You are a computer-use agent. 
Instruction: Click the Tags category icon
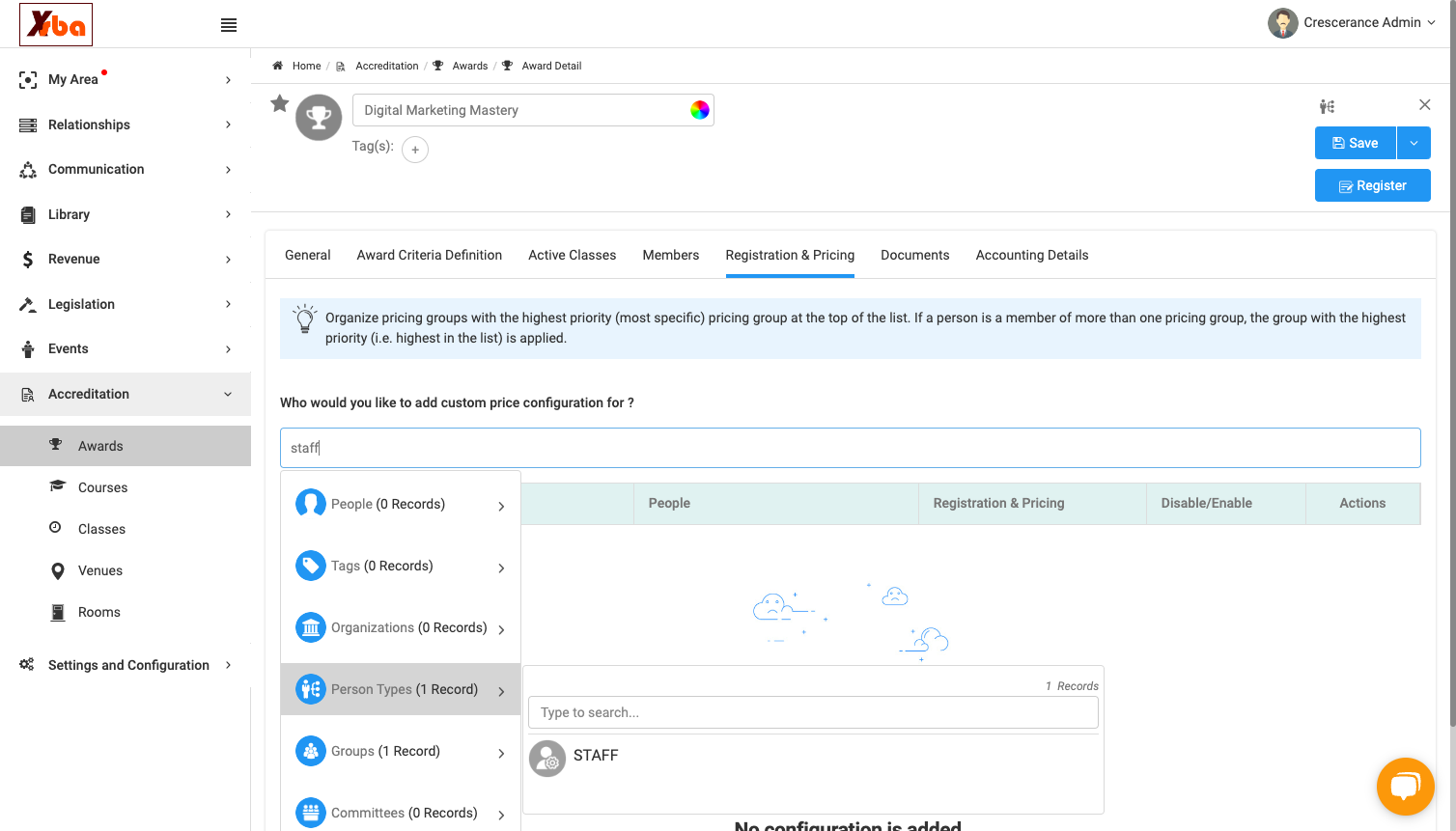(x=311, y=566)
